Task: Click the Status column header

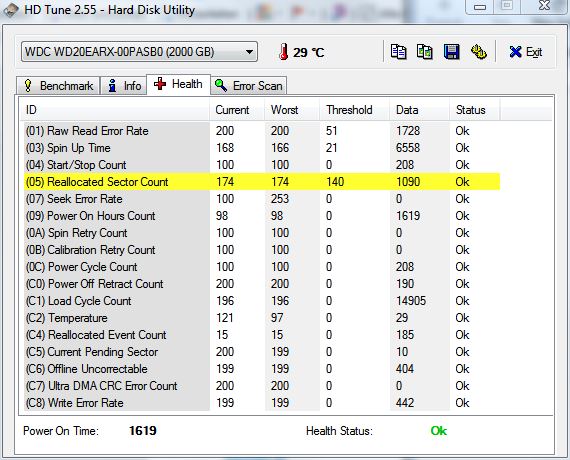Action: [475, 110]
